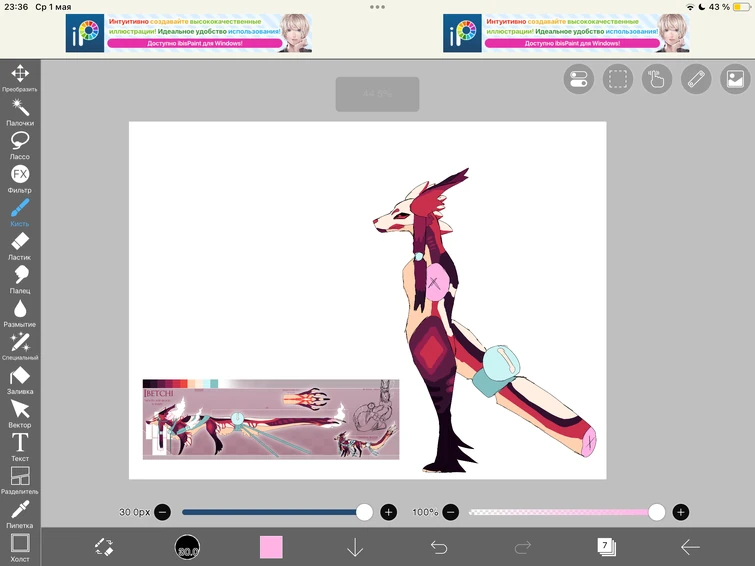Viewport: 755px width, 566px height.
Task: Toggle the selection area button
Action: (618, 80)
